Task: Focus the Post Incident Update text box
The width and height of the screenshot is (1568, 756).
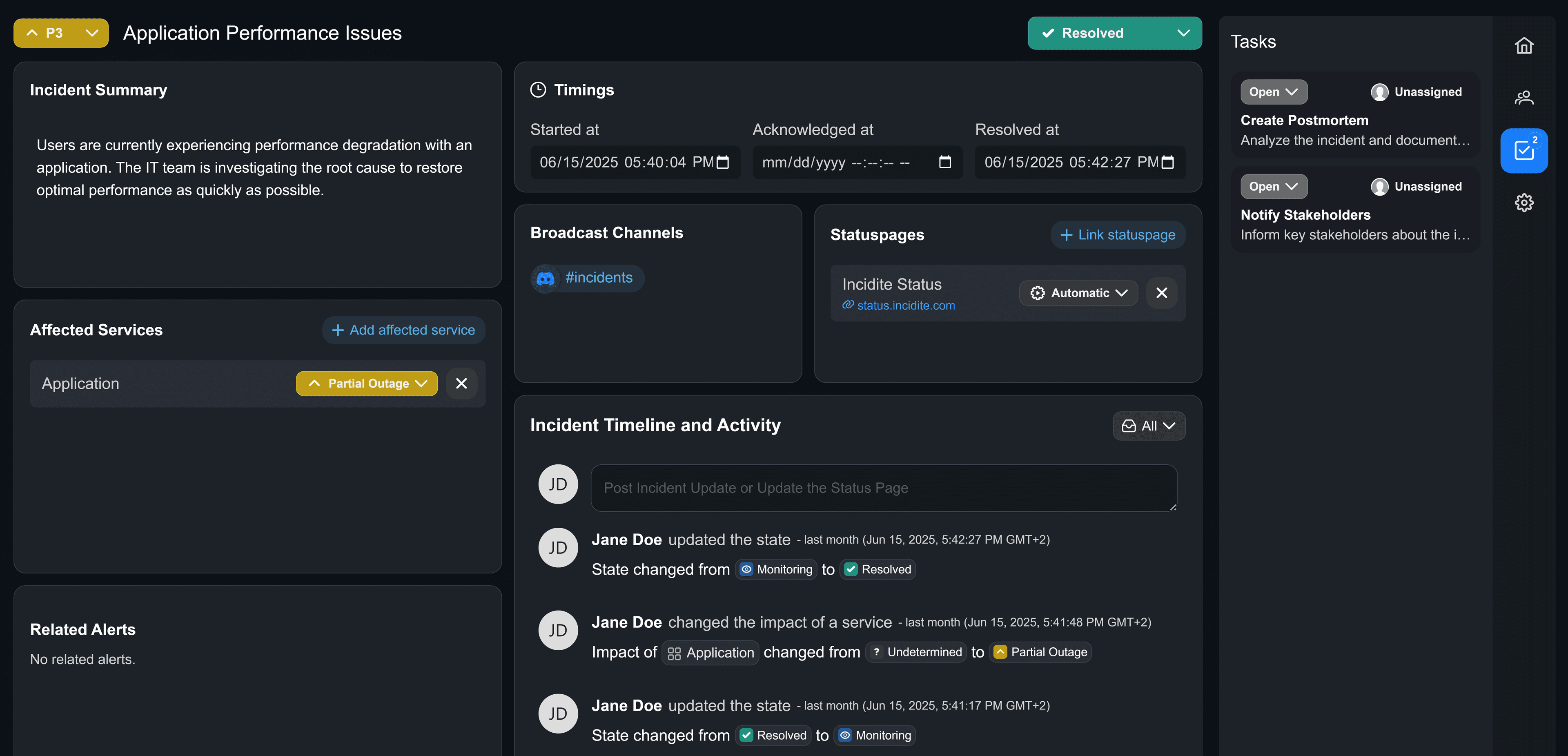Action: pyautogui.click(x=884, y=488)
